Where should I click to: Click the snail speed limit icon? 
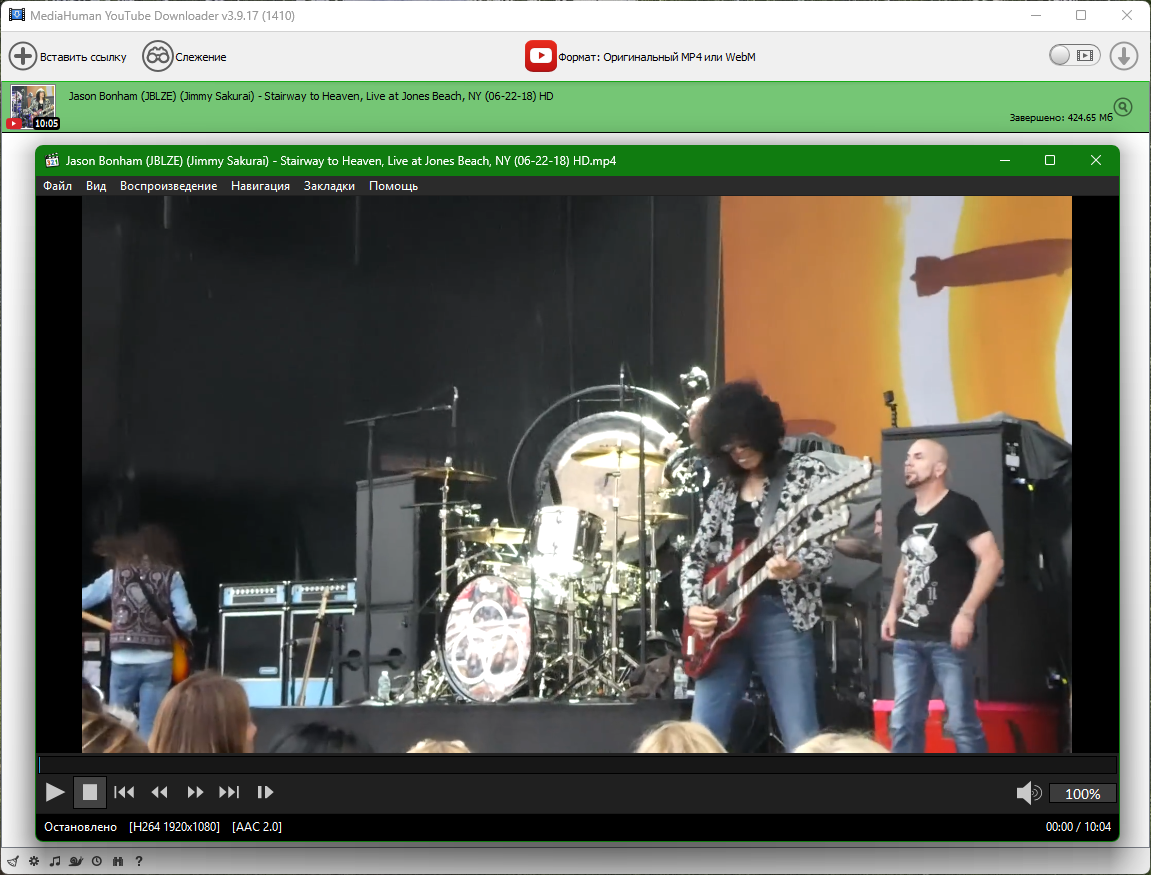pos(76,861)
